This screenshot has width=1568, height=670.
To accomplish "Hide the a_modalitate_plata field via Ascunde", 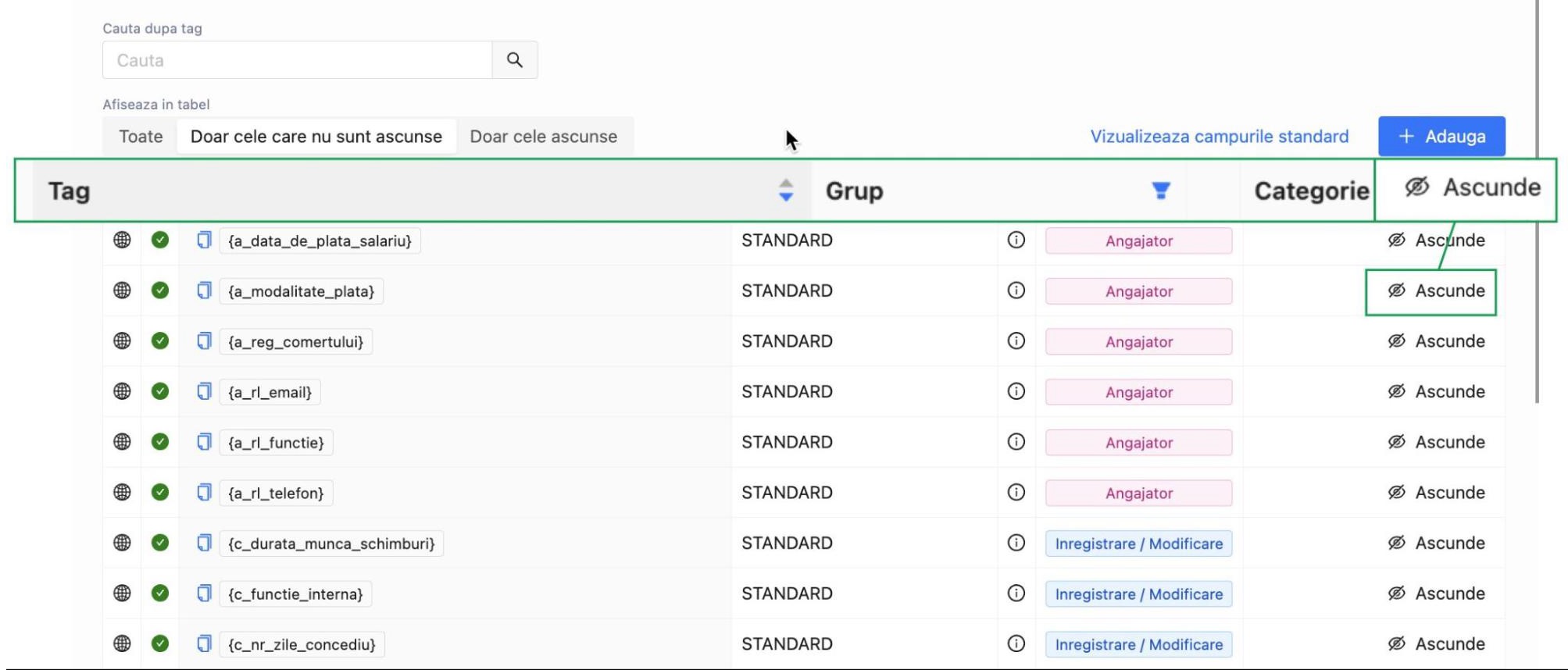I will point(1436,290).
